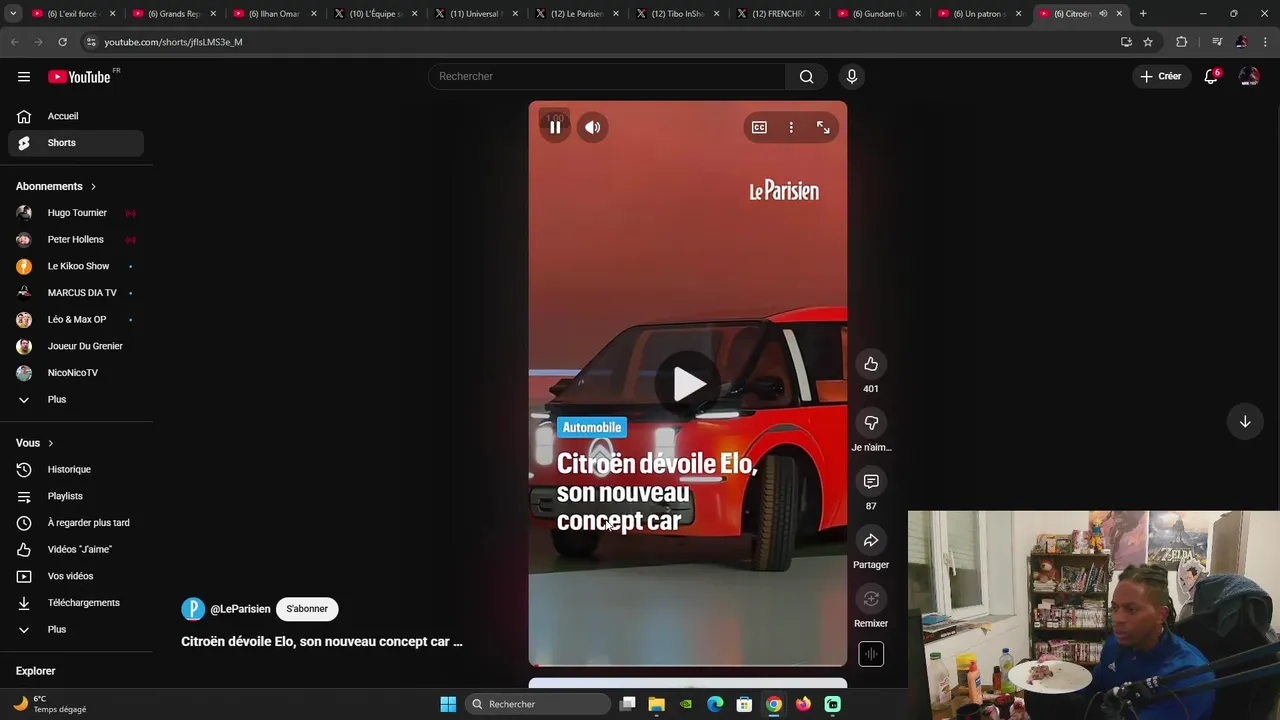Open Le Kikoo Show channel
The height and width of the screenshot is (720, 1280).
point(76,266)
